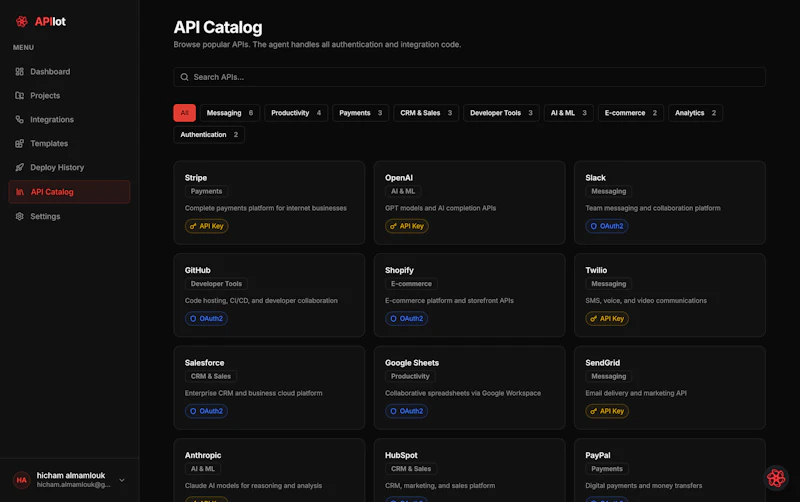The width and height of the screenshot is (800, 502).
Task: Open the GitHub API card title
Action: click(x=197, y=270)
